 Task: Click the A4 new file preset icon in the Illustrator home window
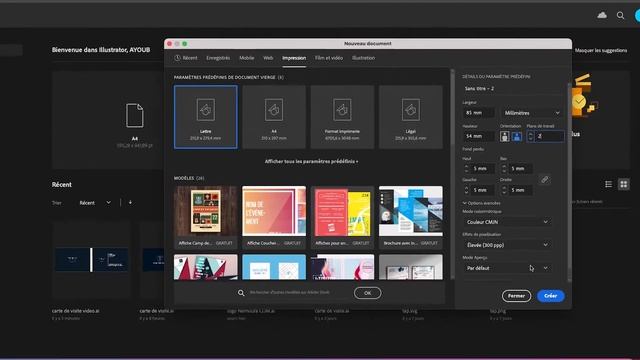coord(135,116)
